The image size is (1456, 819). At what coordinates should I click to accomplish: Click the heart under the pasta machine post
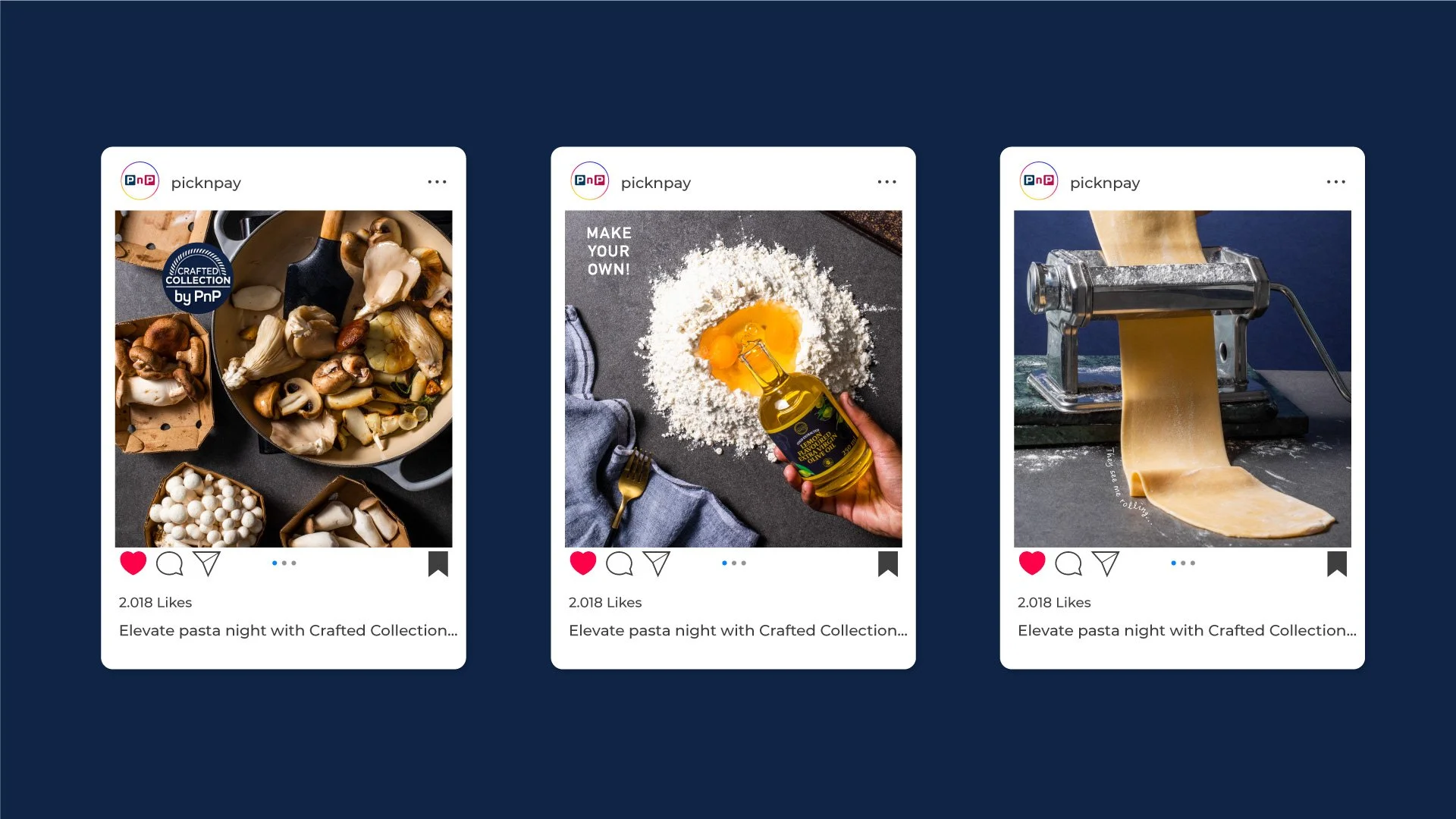pos(1031,563)
